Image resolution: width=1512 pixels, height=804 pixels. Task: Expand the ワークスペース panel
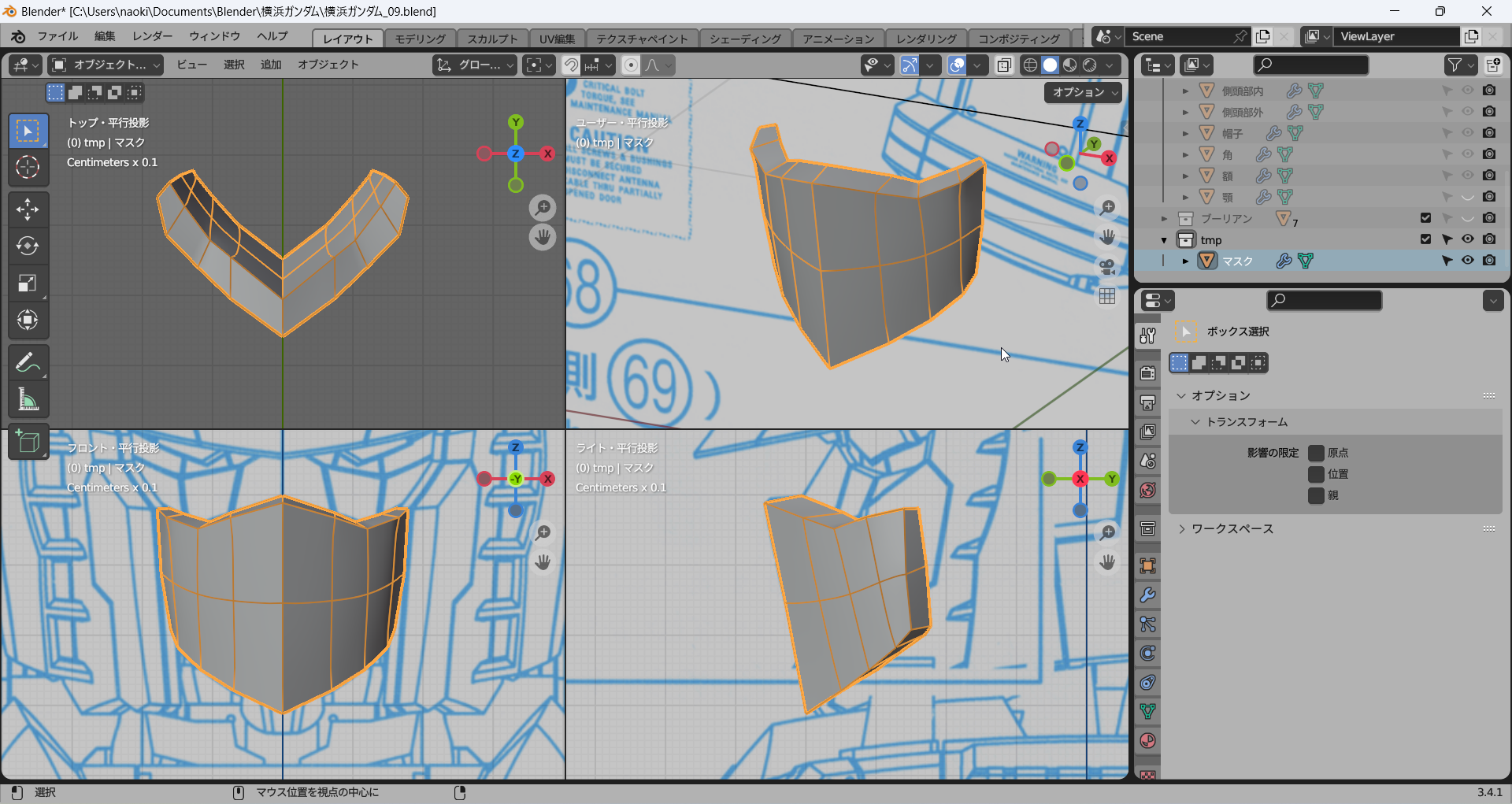click(x=1232, y=529)
